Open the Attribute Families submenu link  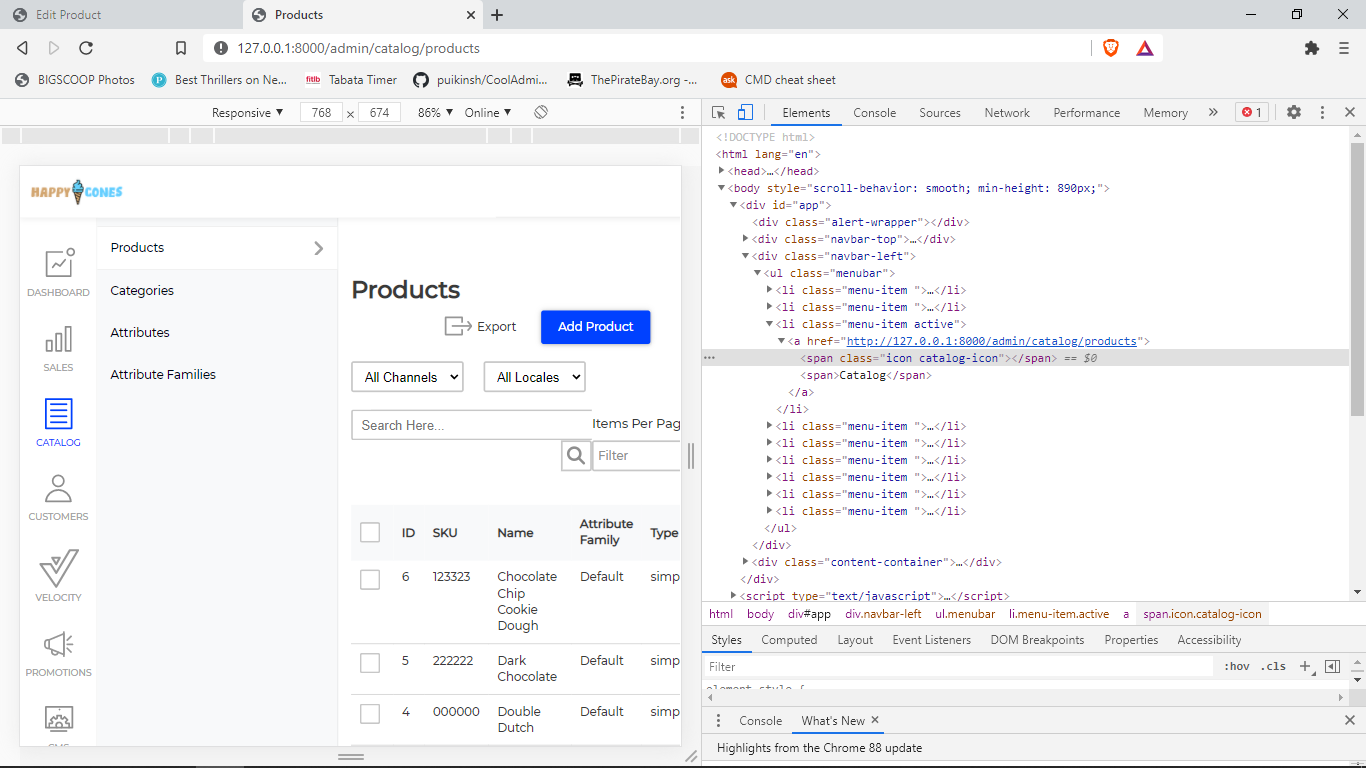point(163,374)
